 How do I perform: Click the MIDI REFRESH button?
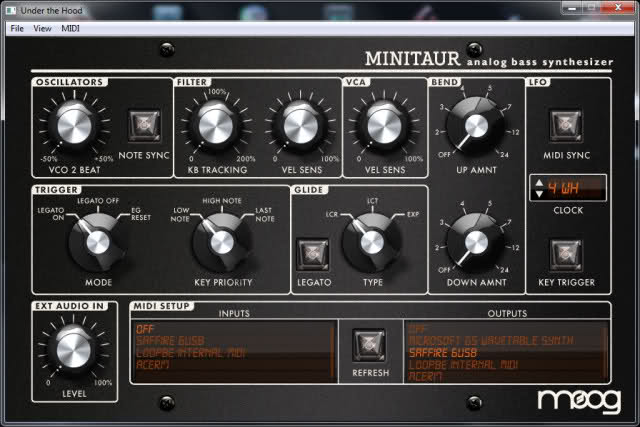click(369, 345)
